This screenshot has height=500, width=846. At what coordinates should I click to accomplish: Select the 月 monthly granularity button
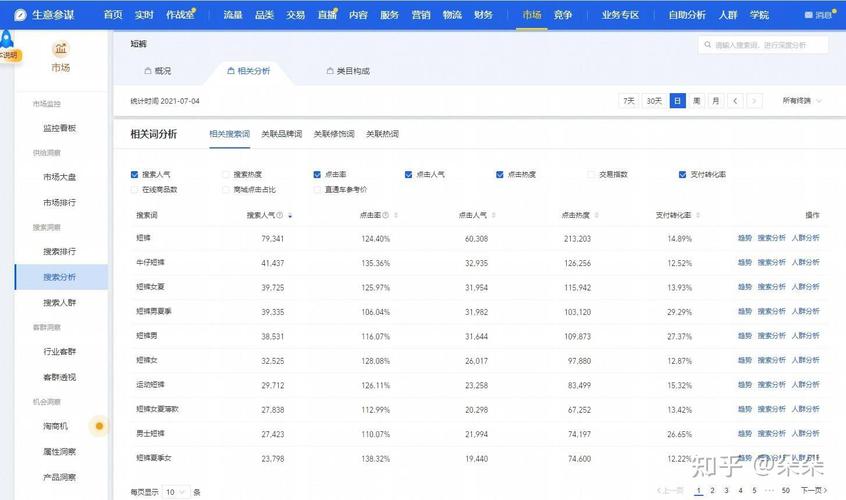tap(715, 101)
